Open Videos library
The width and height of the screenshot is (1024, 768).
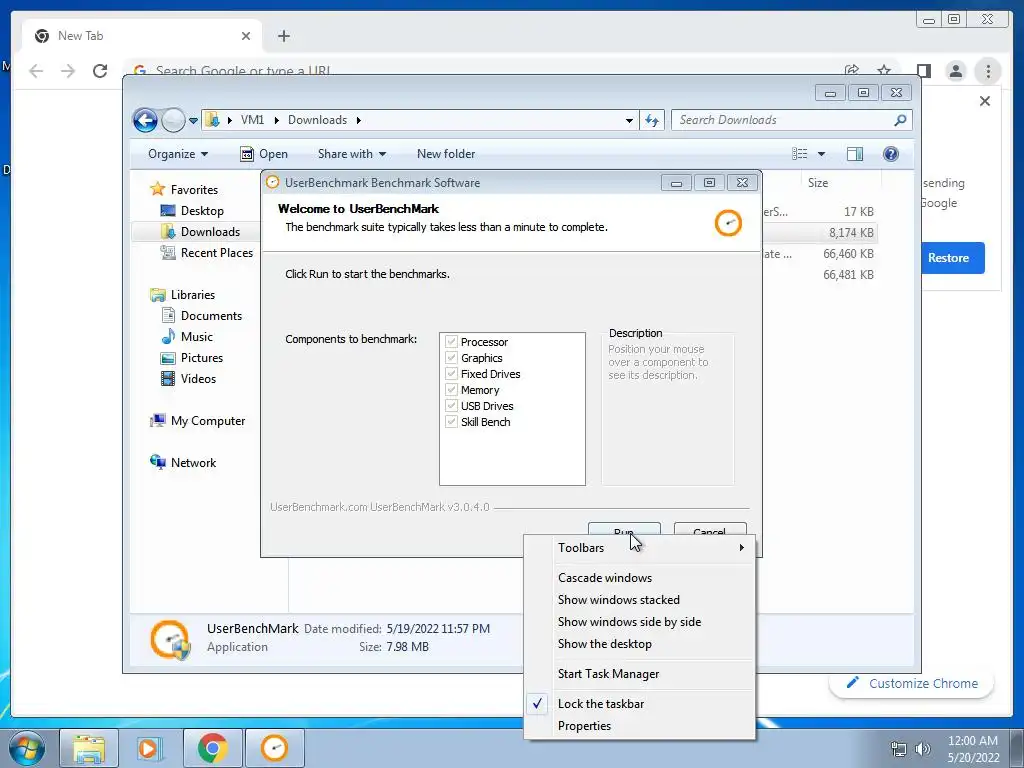[188, 379]
